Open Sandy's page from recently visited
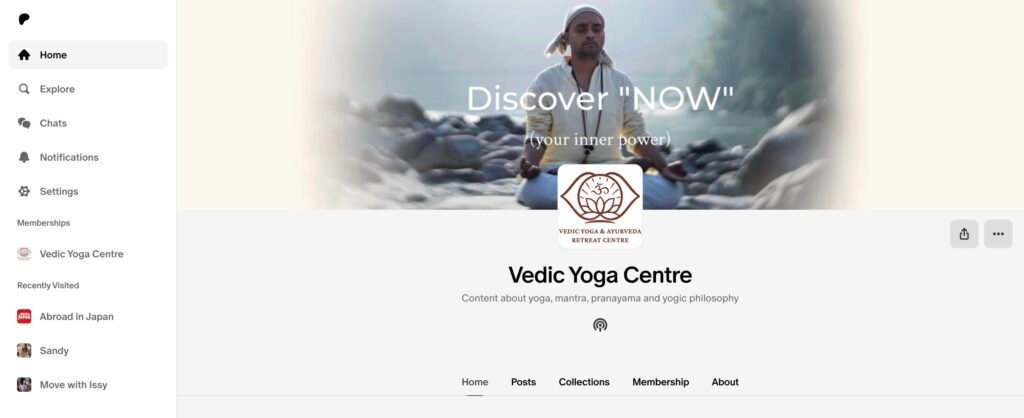Screen dimensions: 1024x418 pos(88,351)
